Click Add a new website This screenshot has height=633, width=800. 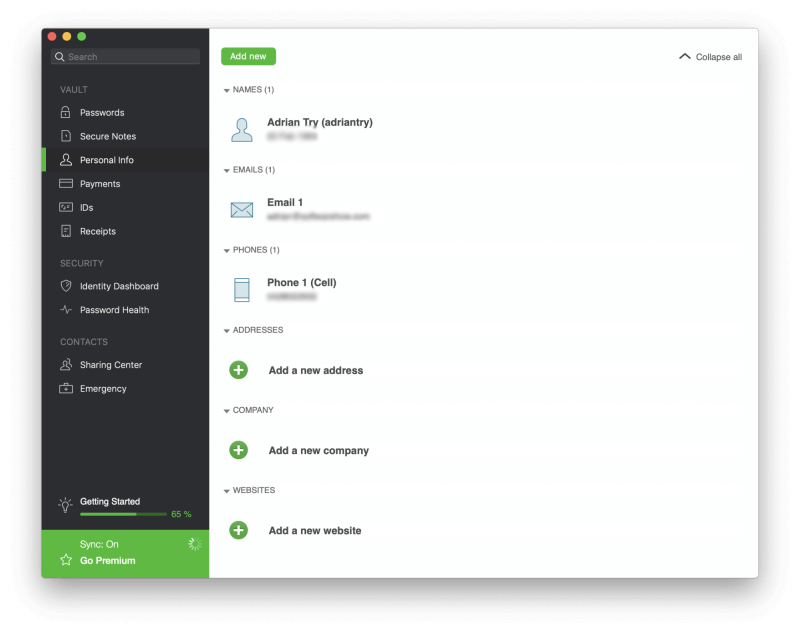click(315, 530)
